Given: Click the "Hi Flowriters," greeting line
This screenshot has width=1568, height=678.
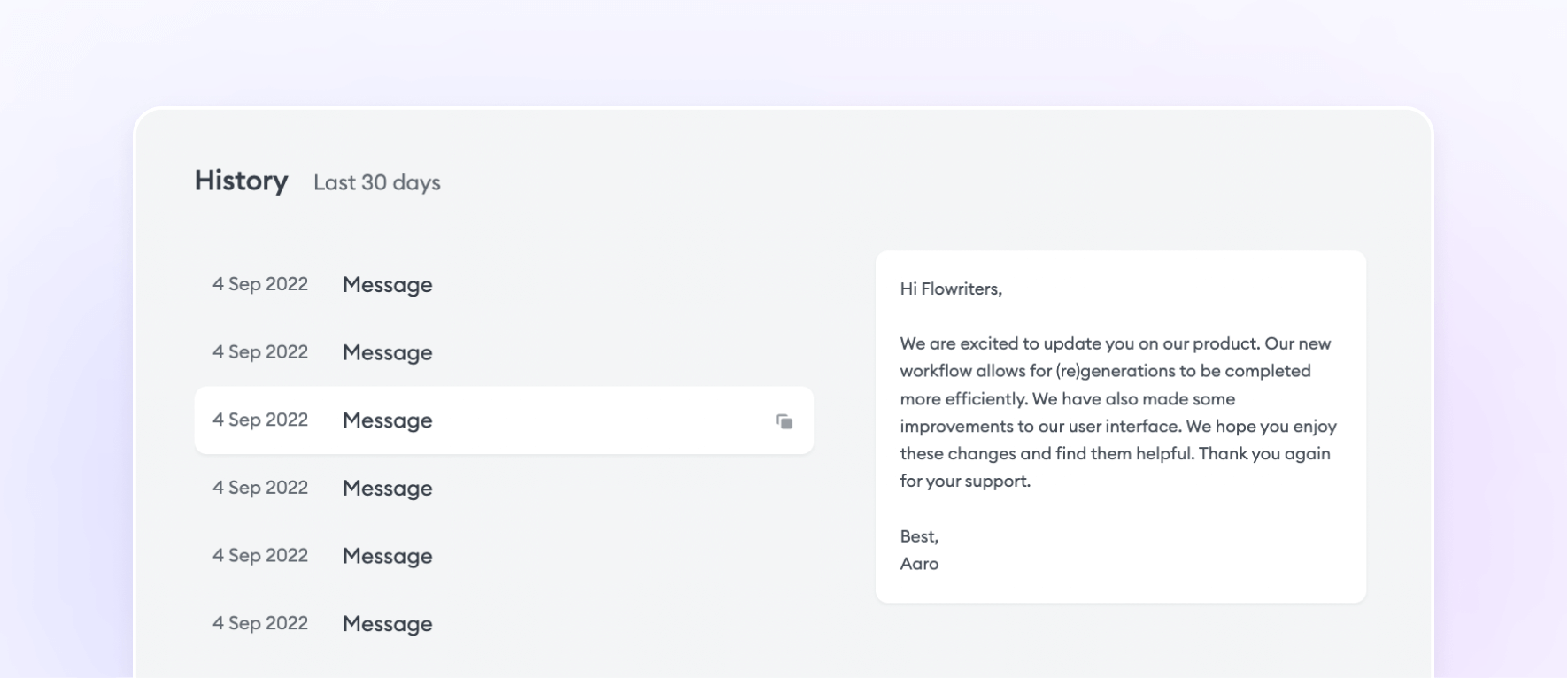Looking at the screenshot, I should pyautogui.click(x=951, y=289).
